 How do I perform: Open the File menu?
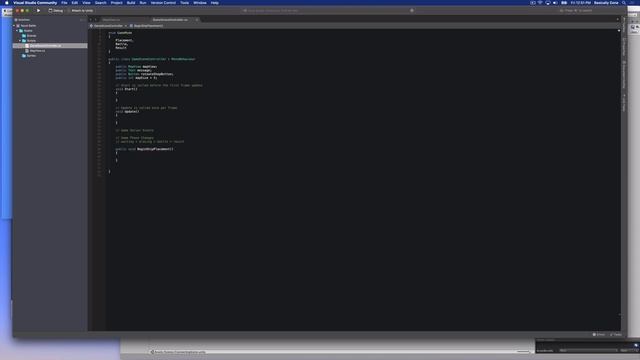pos(64,2)
